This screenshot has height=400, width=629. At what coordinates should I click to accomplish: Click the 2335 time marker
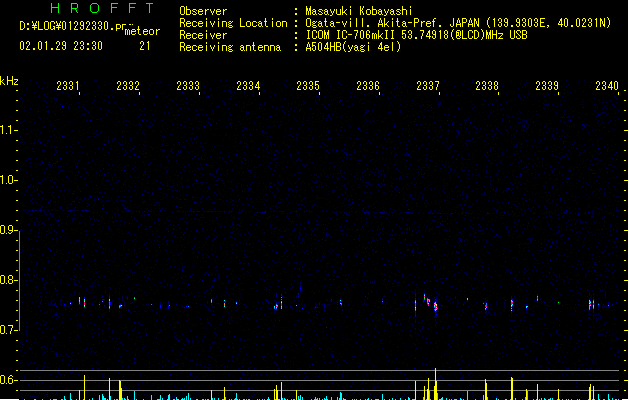click(x=308, y=86)
